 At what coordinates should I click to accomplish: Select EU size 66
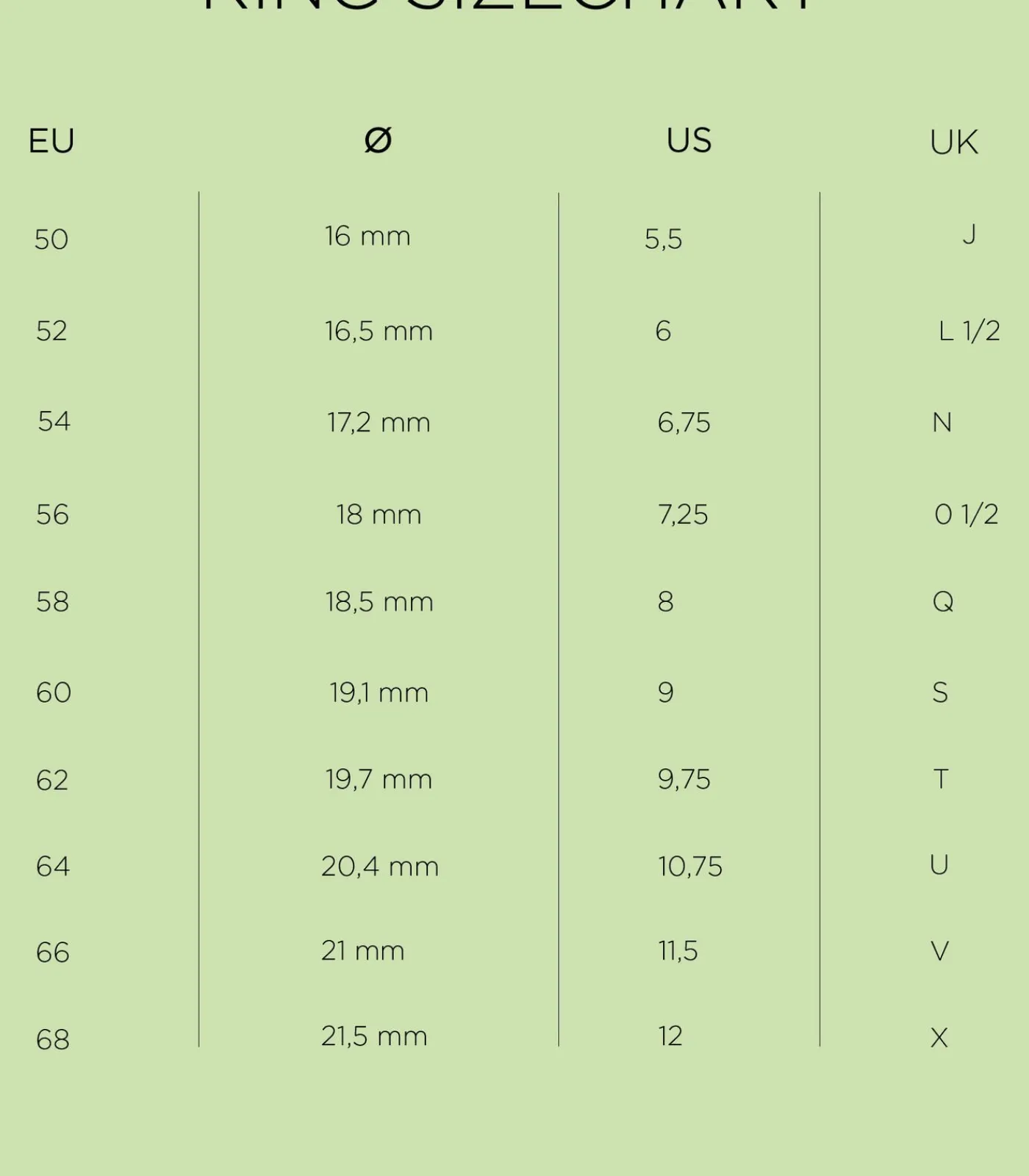coord(52,953)
